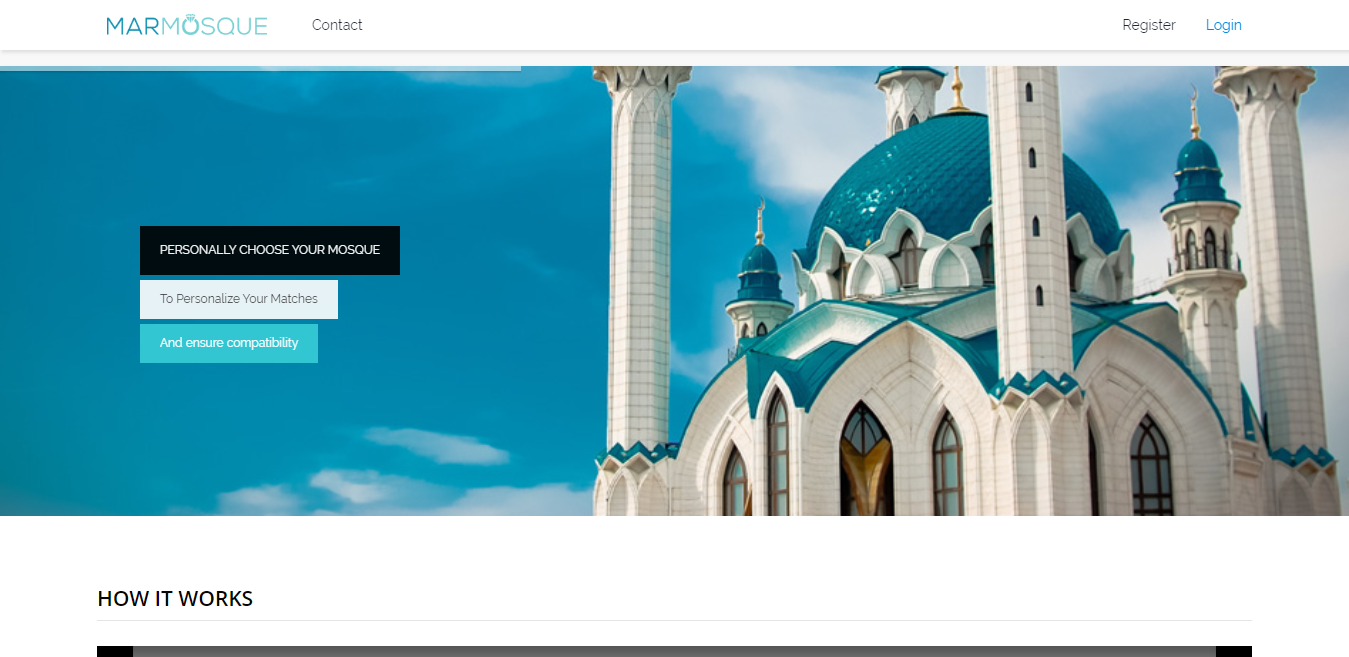Open the Login link
Image resolution: width=1349 pixels, height=657 pixels.
pos(1223,25)
